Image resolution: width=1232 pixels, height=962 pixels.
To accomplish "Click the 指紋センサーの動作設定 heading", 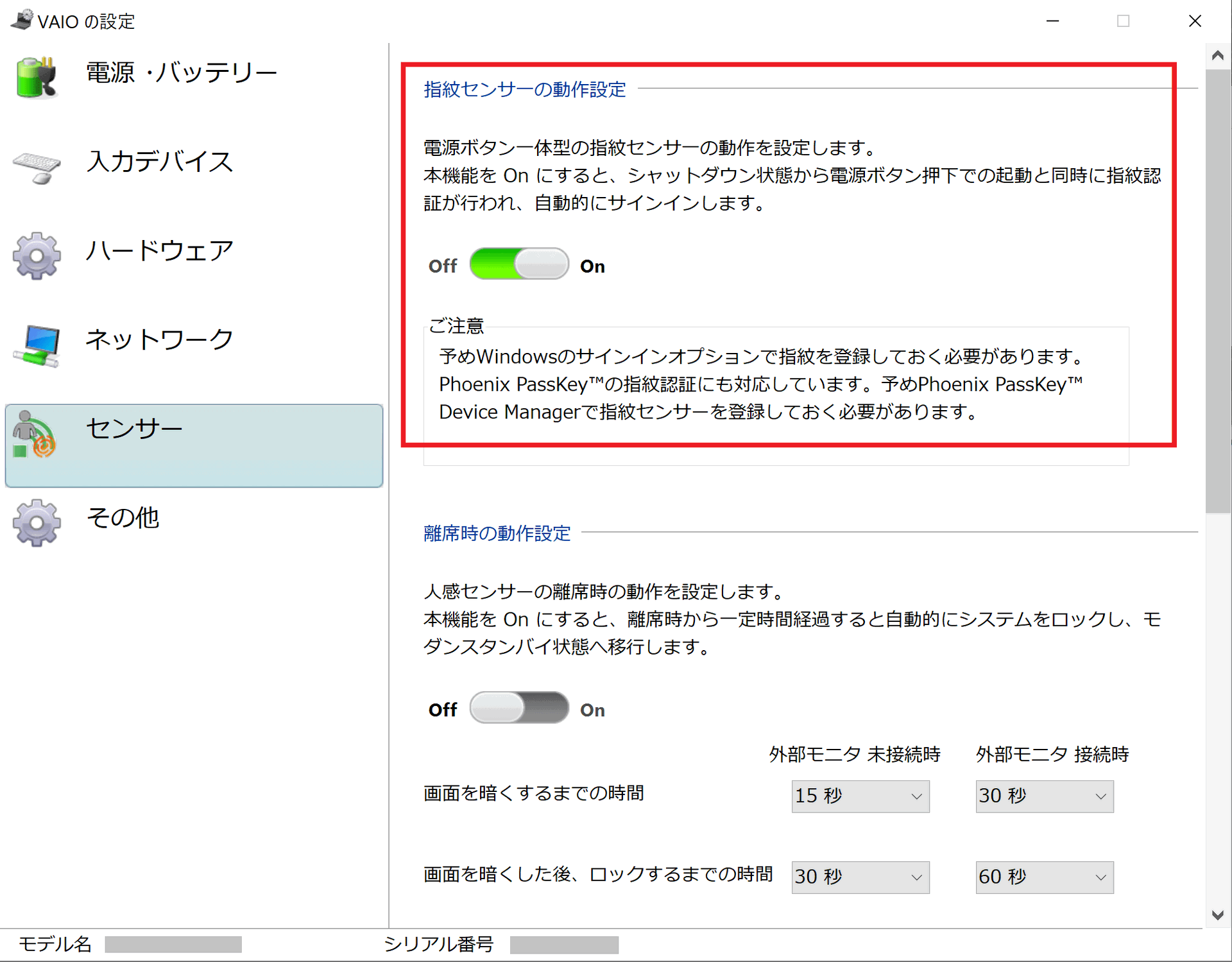I will pos(525,89).
